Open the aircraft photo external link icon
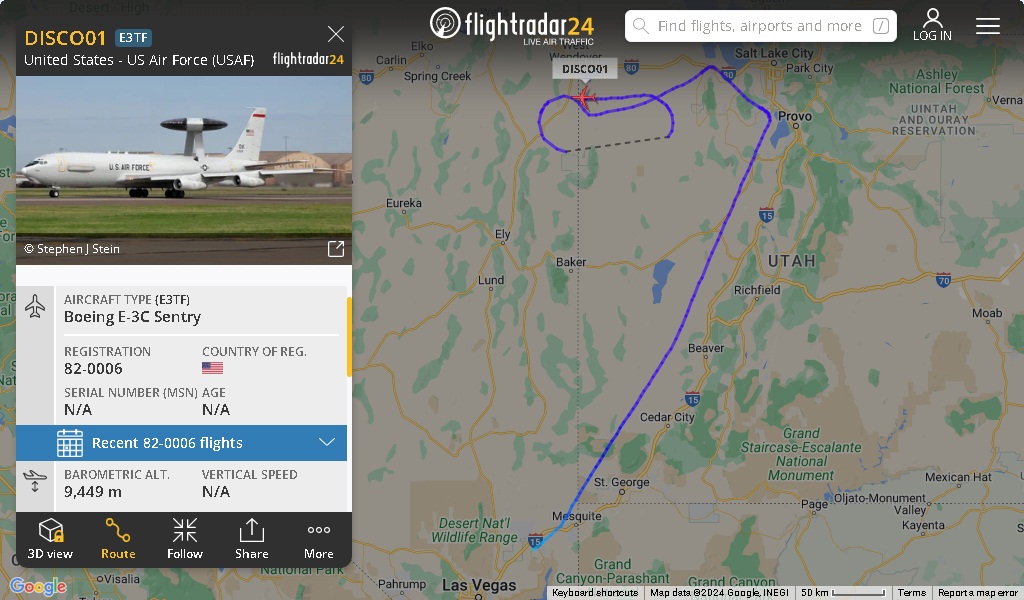The height and width of the screenshot is (600, 1024). [x=336, y=249]
